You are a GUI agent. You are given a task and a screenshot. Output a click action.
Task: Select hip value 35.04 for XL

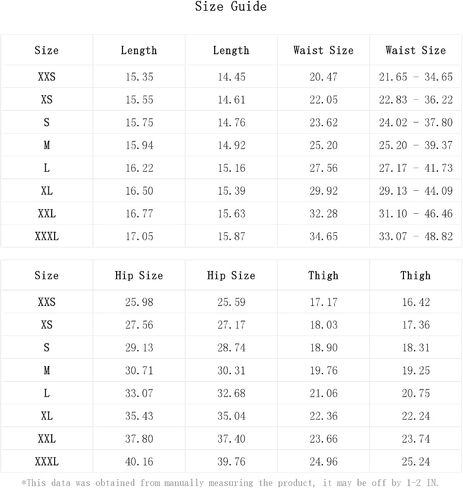tap(231, 416)
